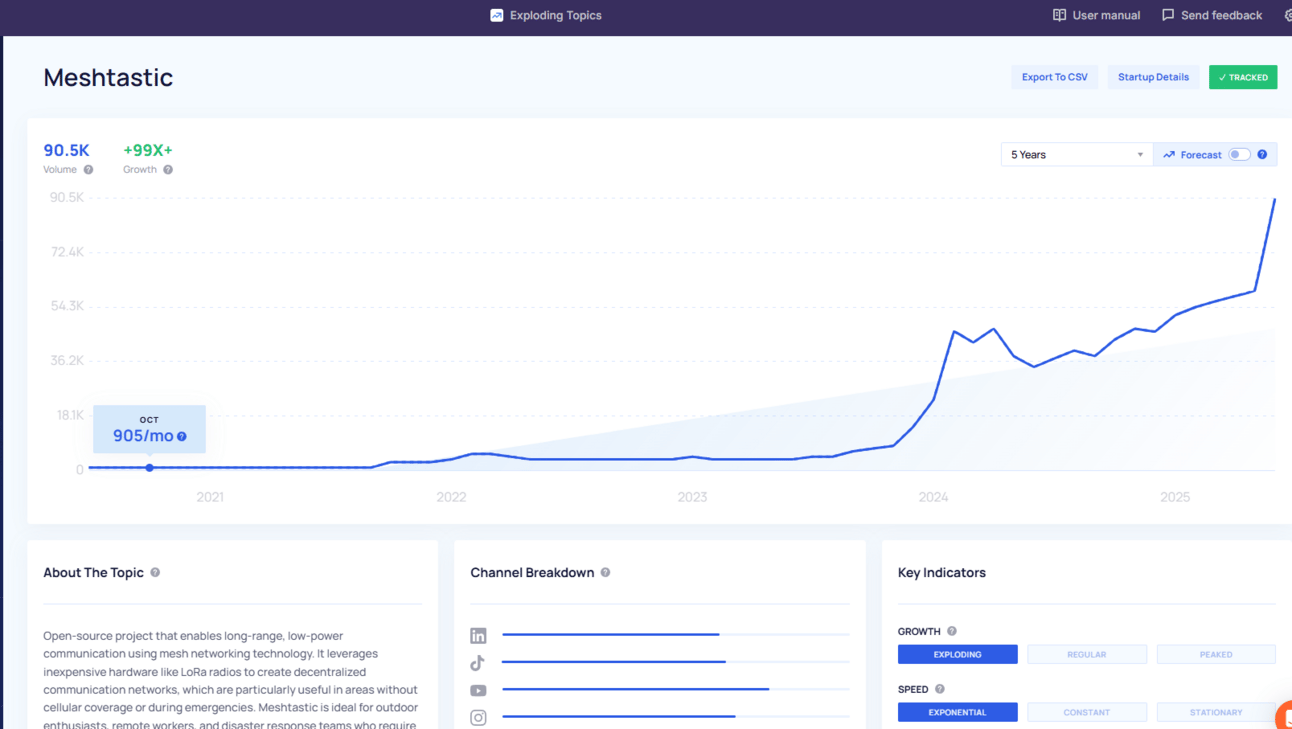Open the 5 Years timeframe dropdown
The image size is (1292, 729).
point(1077,155)
